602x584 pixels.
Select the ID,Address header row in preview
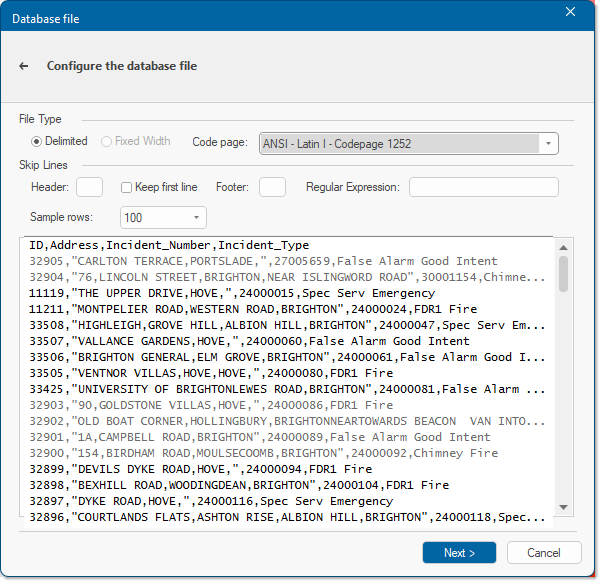(x=288, y=245)
